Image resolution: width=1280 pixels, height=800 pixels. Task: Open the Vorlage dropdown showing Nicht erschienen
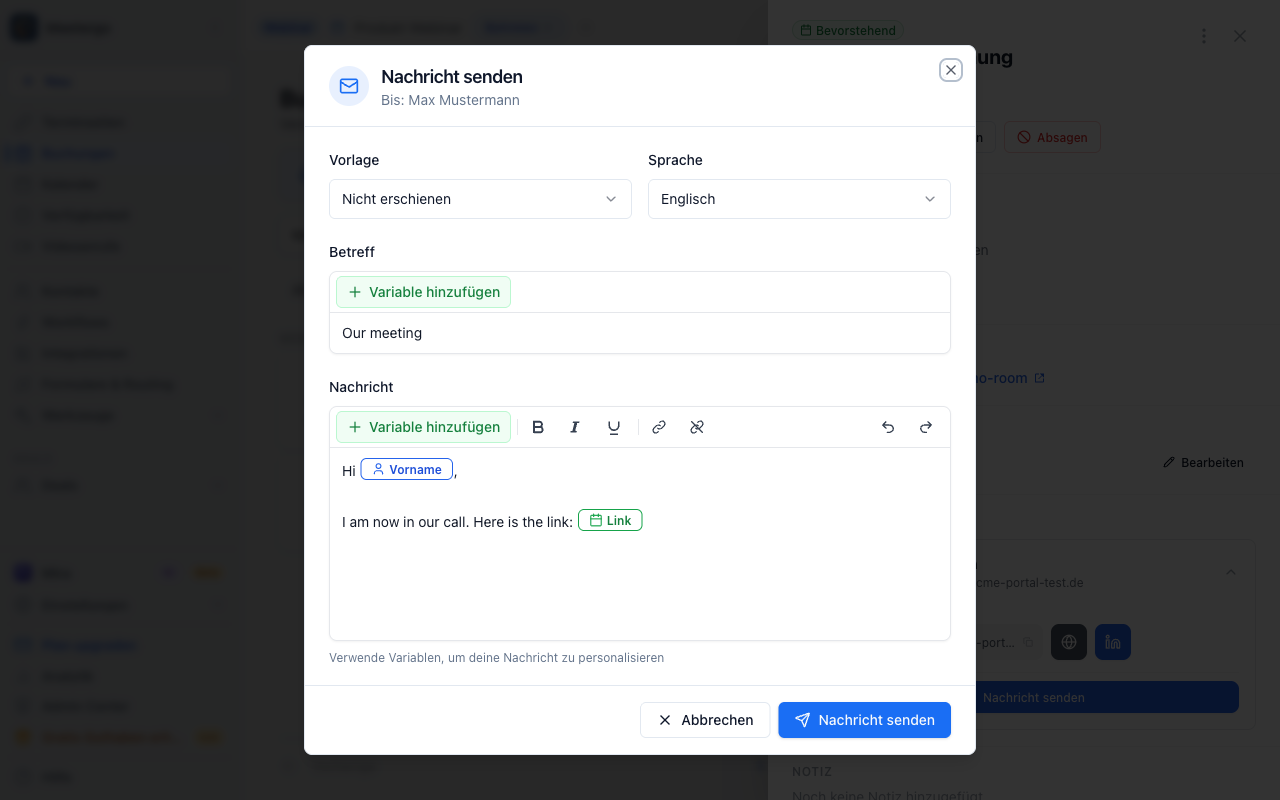480,199
